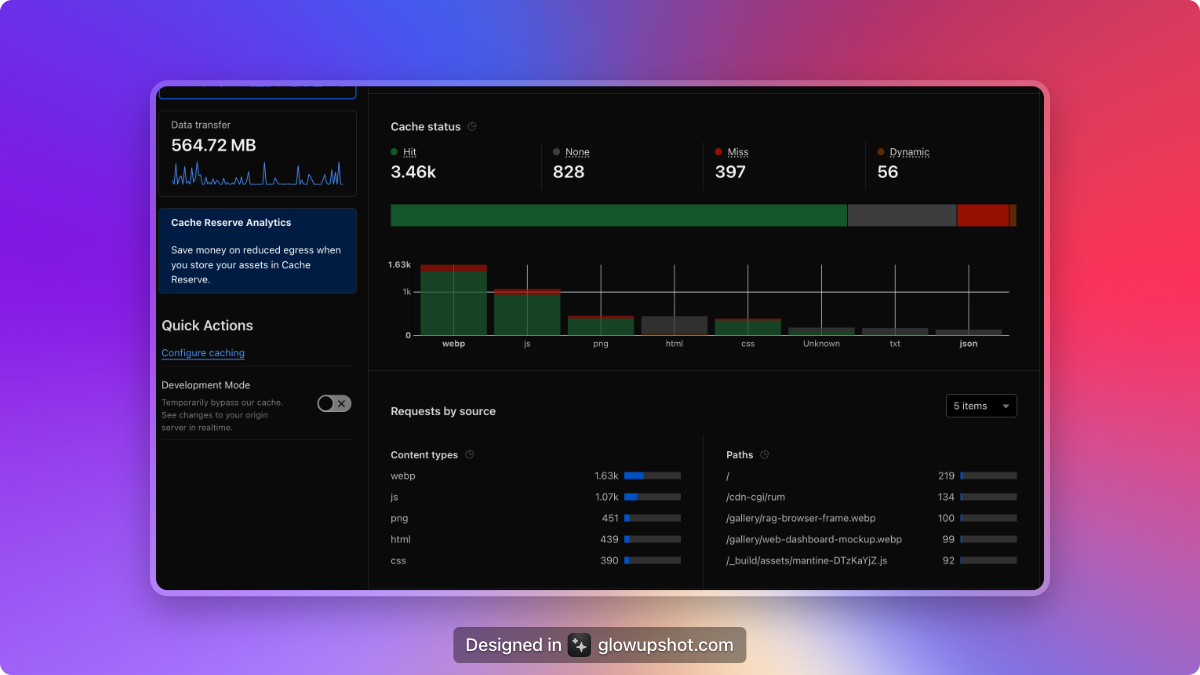Image resolution: width=1200 pixels, height=675 pixels.
Task: Click the underlined Dynamic label
Action: [x=909, y=152]
